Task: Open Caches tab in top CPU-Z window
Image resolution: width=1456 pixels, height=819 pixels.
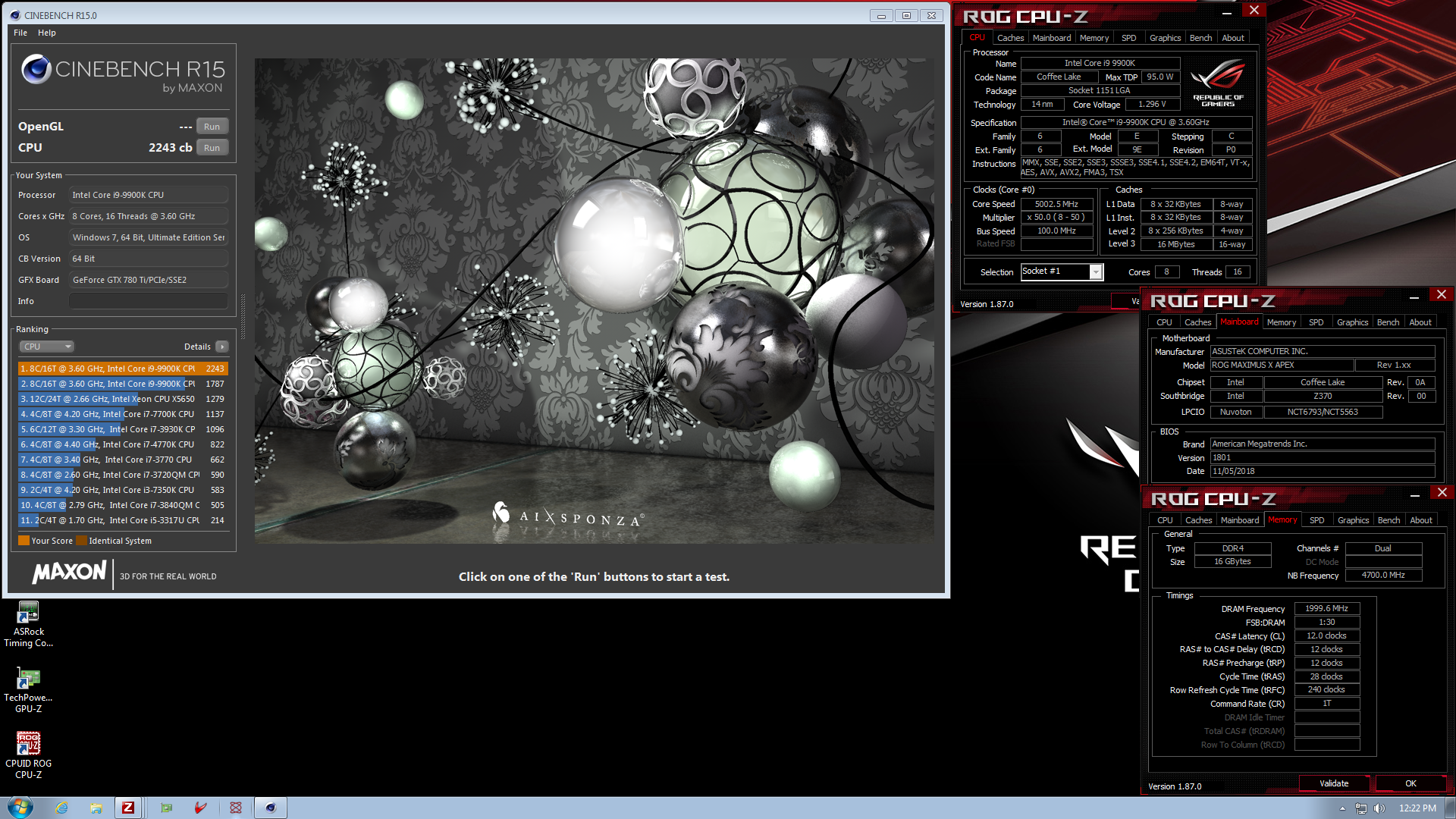Action: (x=1010, y=38)
